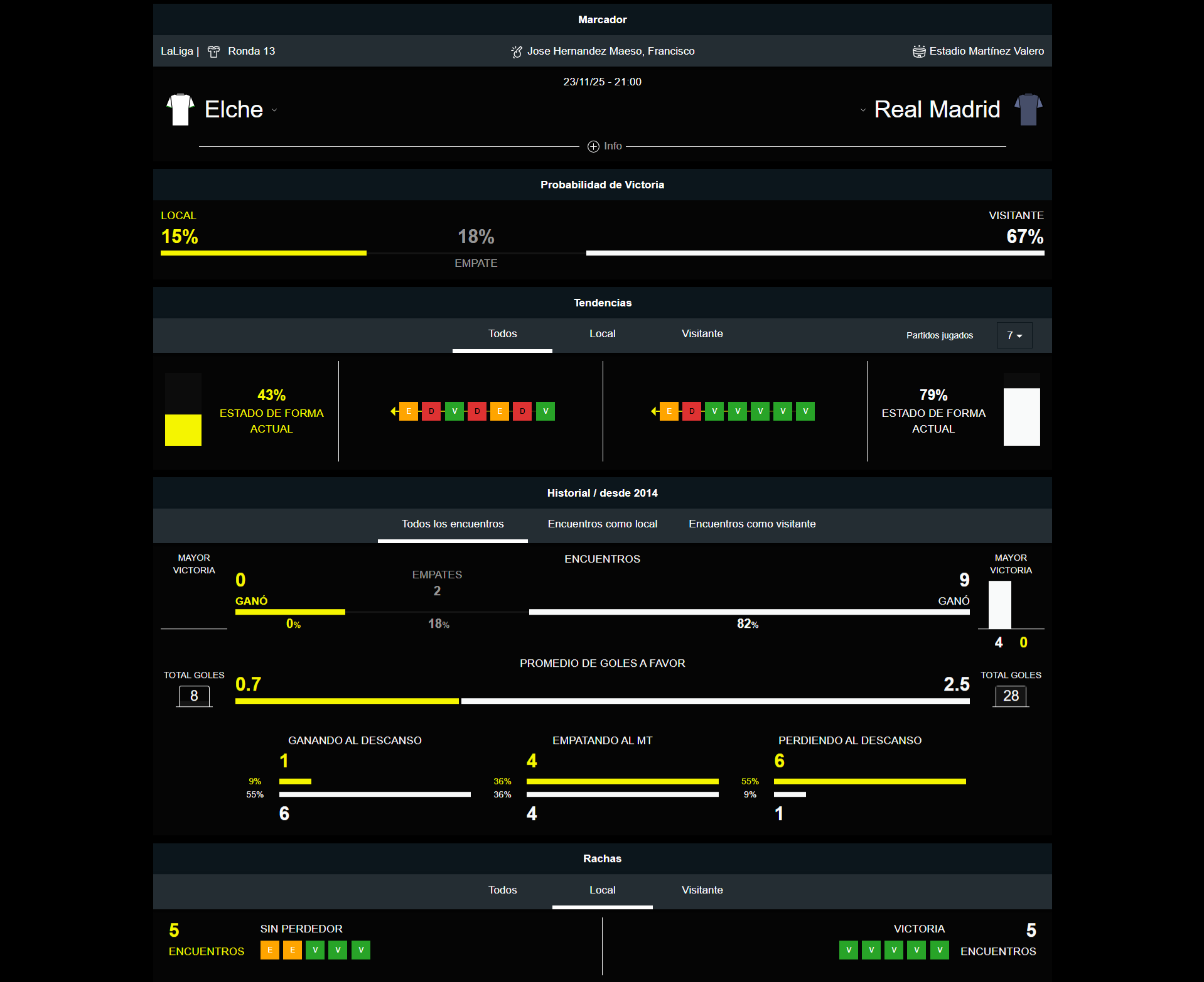This screenshot has height=982, width=1204.
Task: Click the LaLiga competition link
Action: coord(176,51)
